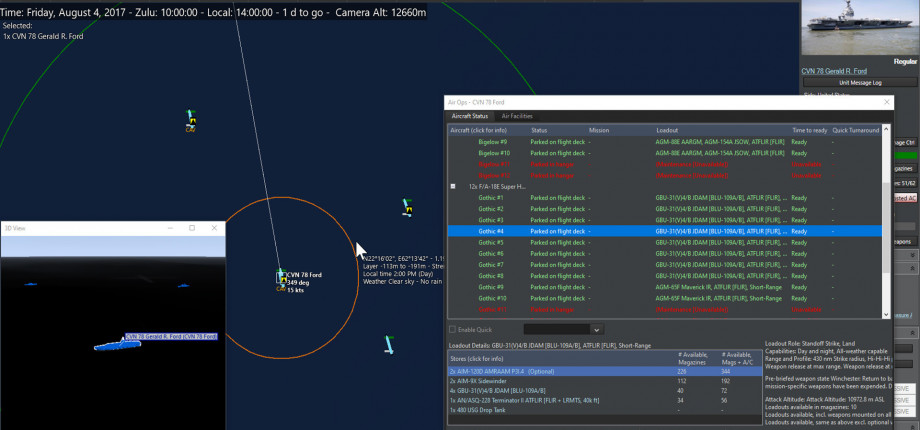Select the escort ship icon northeast of the carrier
Screen dimensions: 920x430
click(408, 206)
